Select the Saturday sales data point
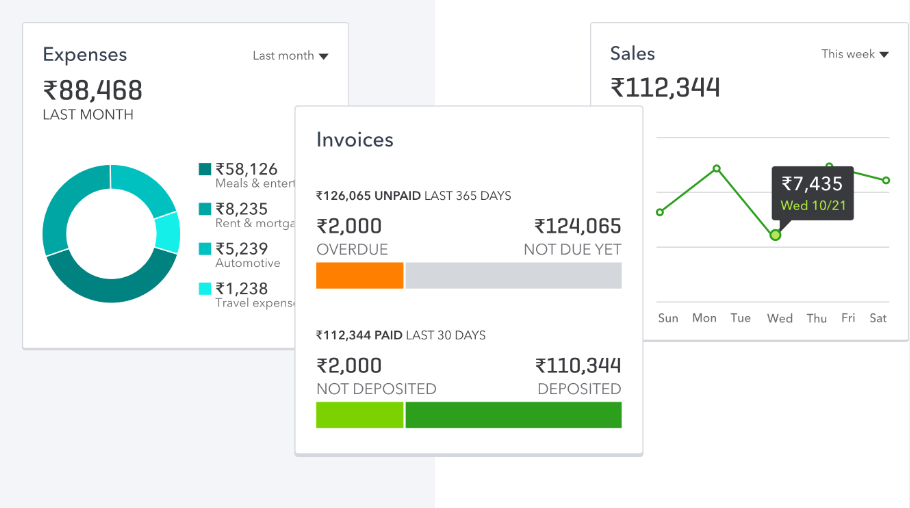This screenshot has height=508, width=910. pos(886,180)
